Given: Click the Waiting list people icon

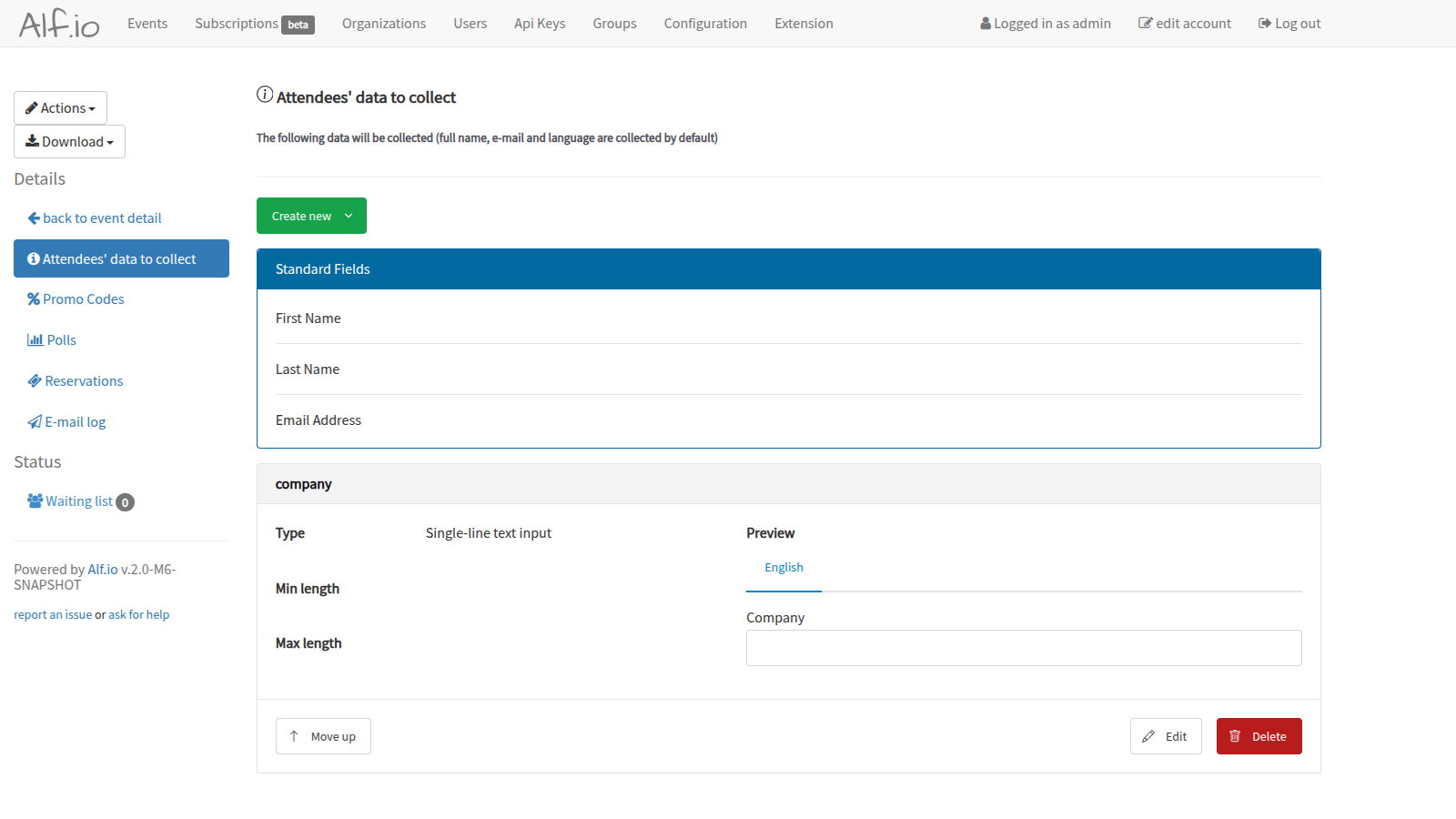Looking at the screenshot, I should click(x=35, y=501).
